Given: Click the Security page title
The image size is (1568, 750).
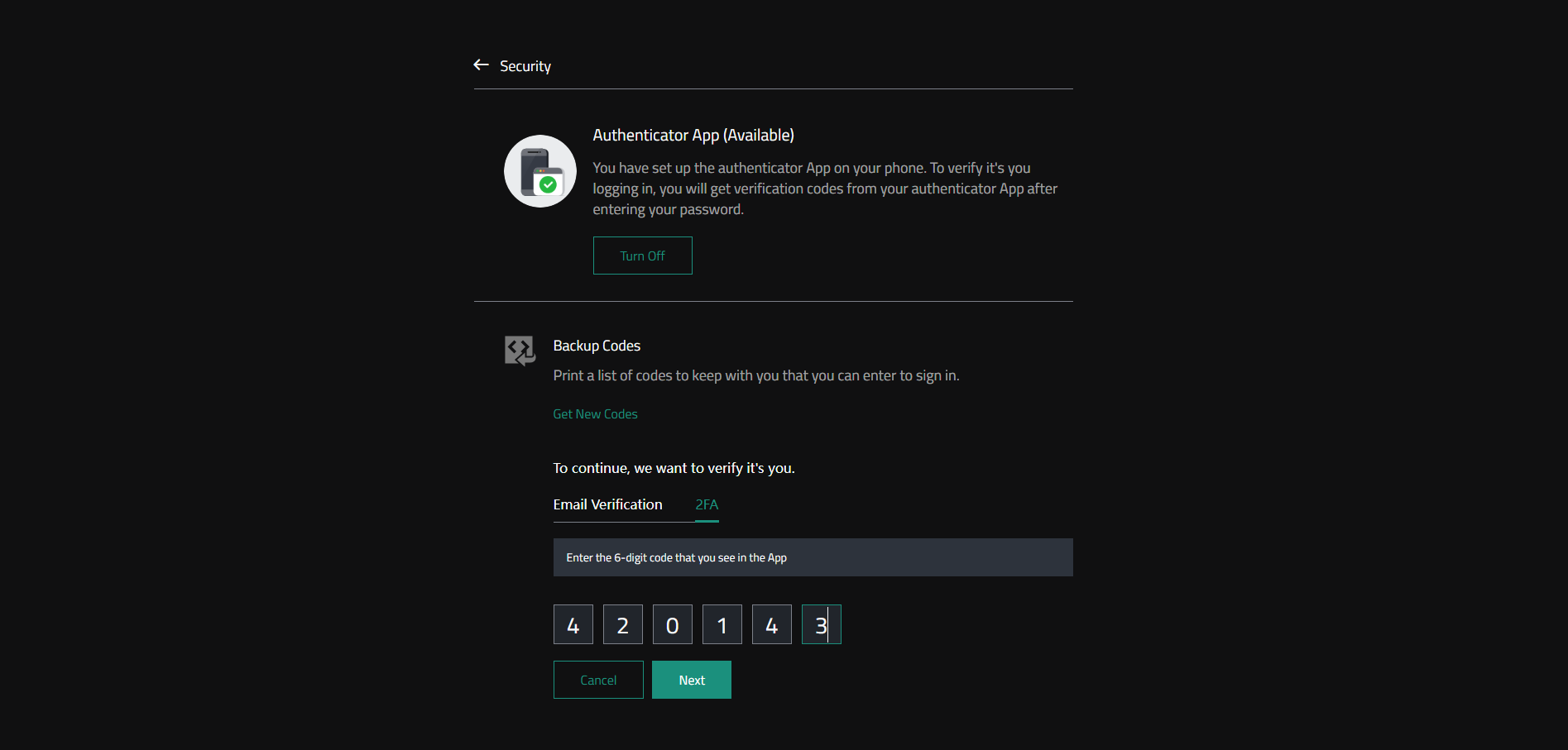Looking at the screenshot, I should (x=525, y=66).
